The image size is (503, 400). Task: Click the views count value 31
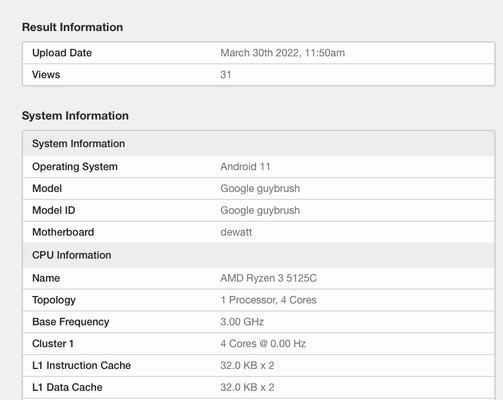pyautogui.click(x=226, y=75)
